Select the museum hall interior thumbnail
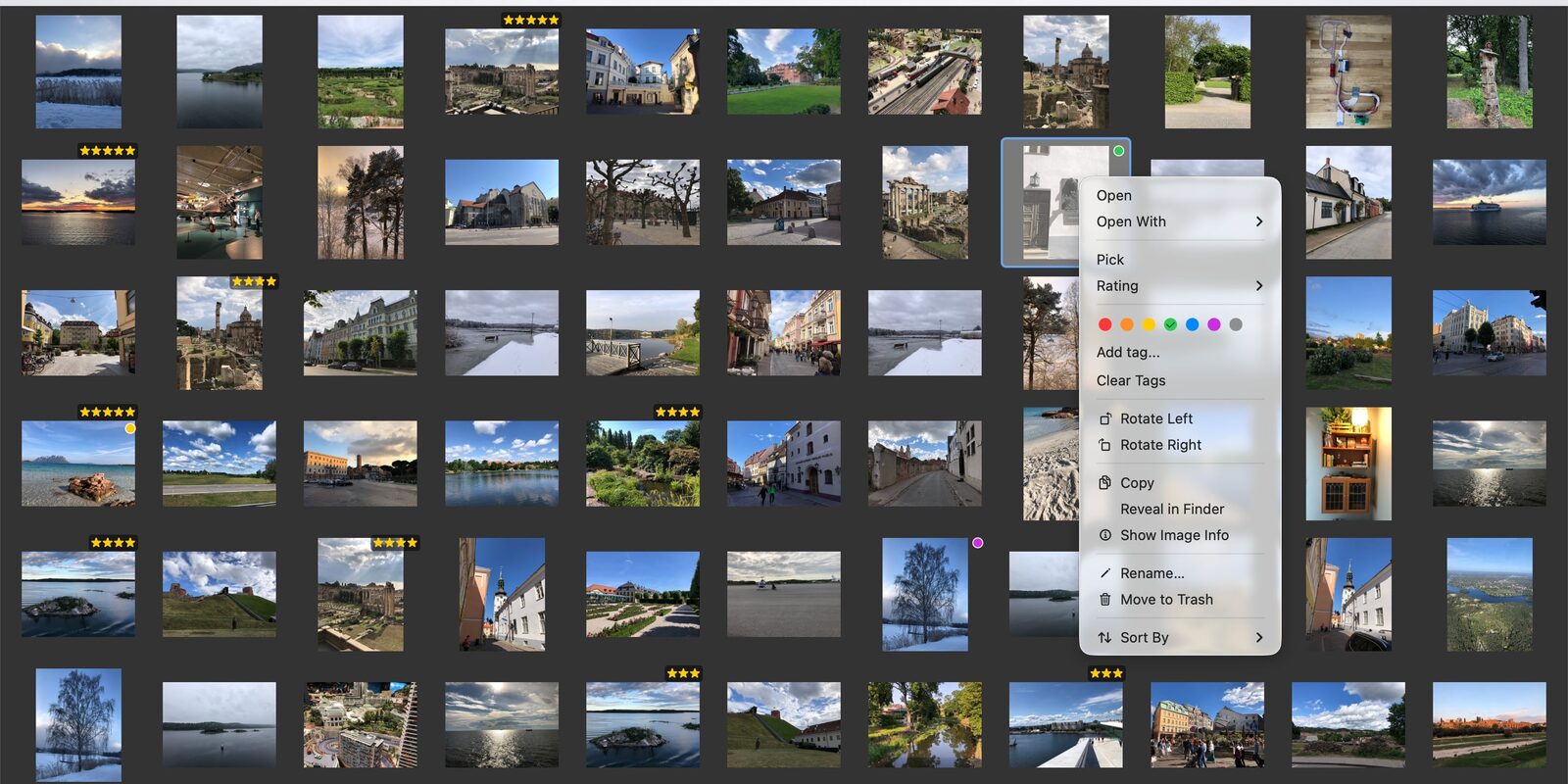1568x784 pixels. pyautogui.click(x=220, y=203)
